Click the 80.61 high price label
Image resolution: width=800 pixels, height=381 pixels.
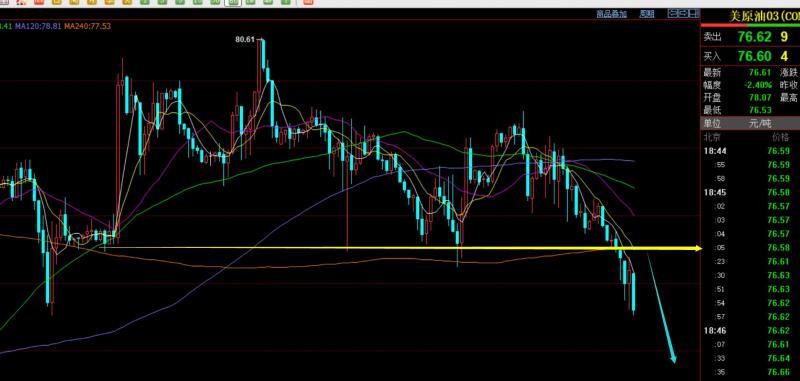[244, 39]
